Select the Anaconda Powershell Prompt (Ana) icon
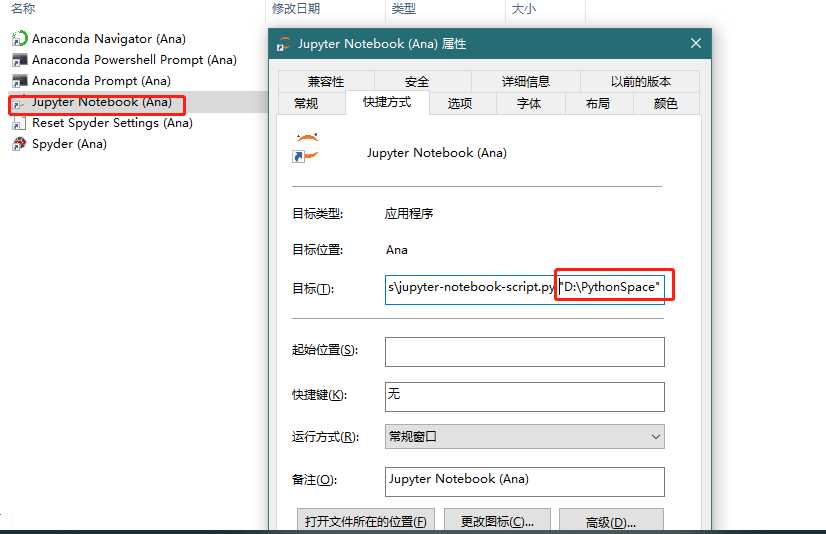This screenshot has width=826, height=534. 19,60
